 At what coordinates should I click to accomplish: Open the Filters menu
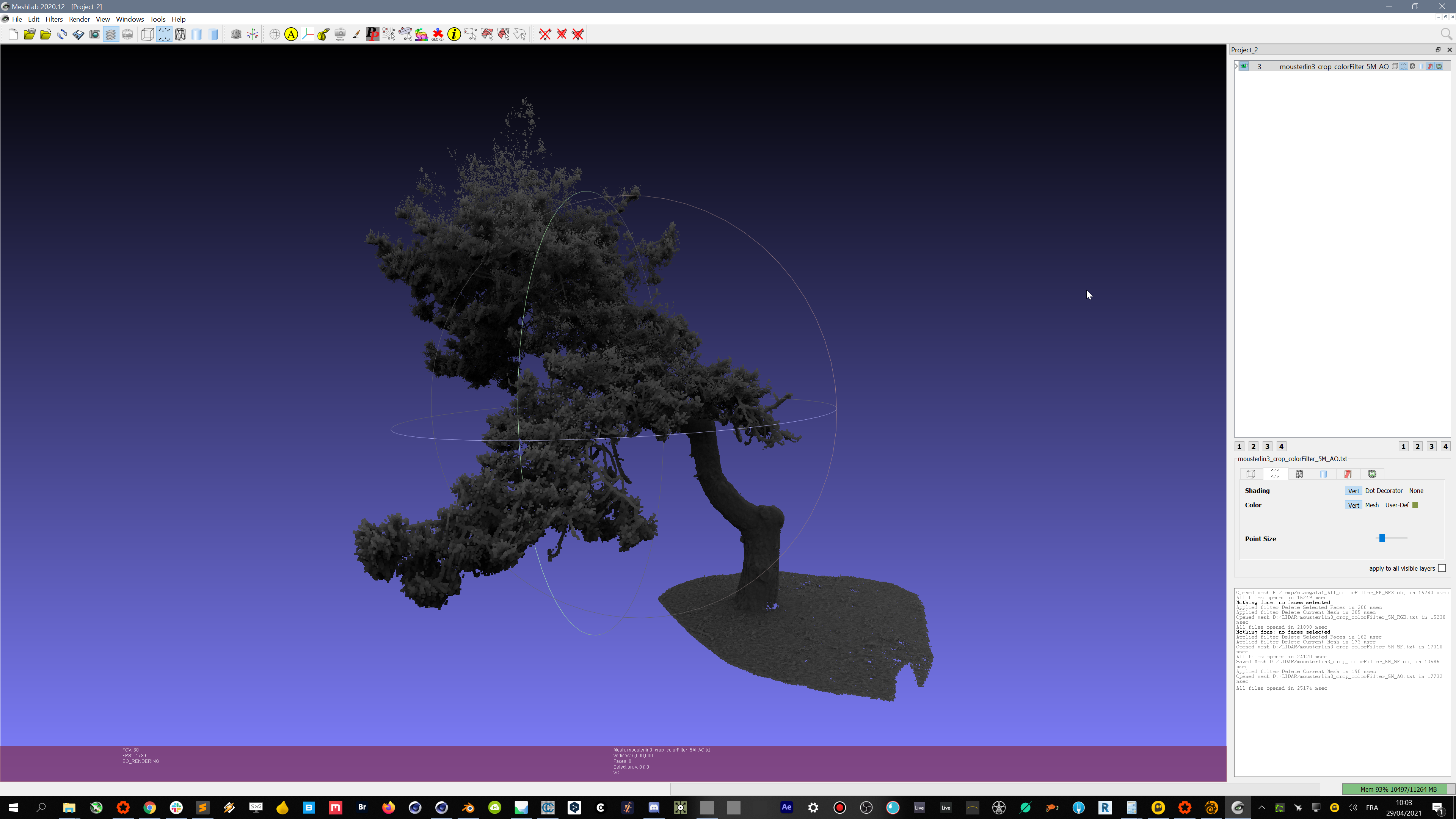[54, 19]
